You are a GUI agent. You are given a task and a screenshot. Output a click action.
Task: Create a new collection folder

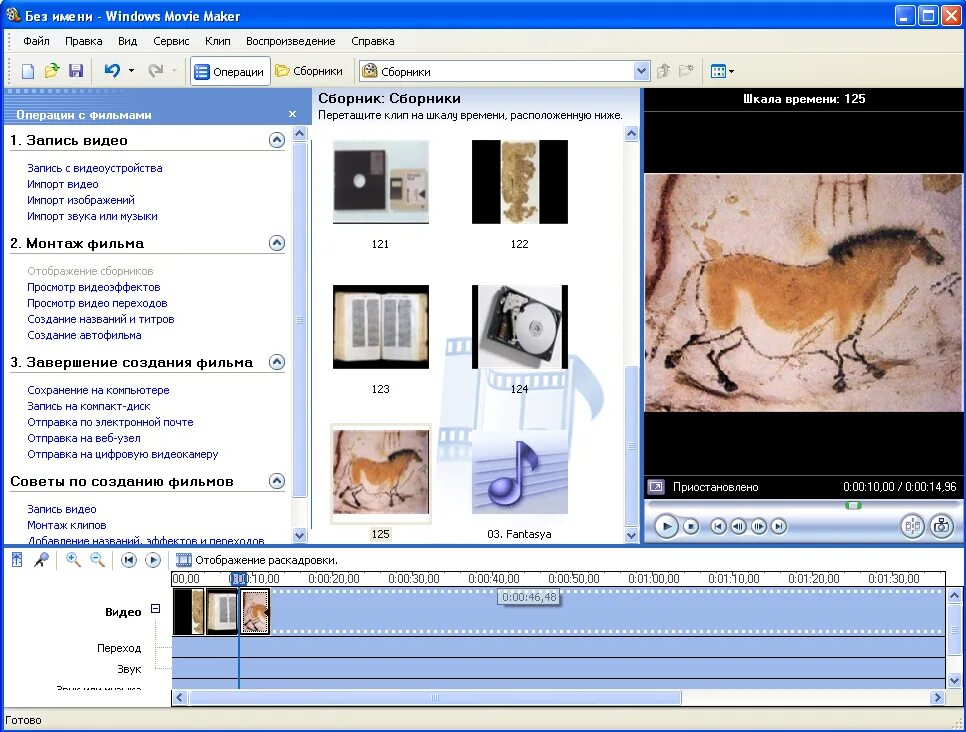[x=686, y=71]
